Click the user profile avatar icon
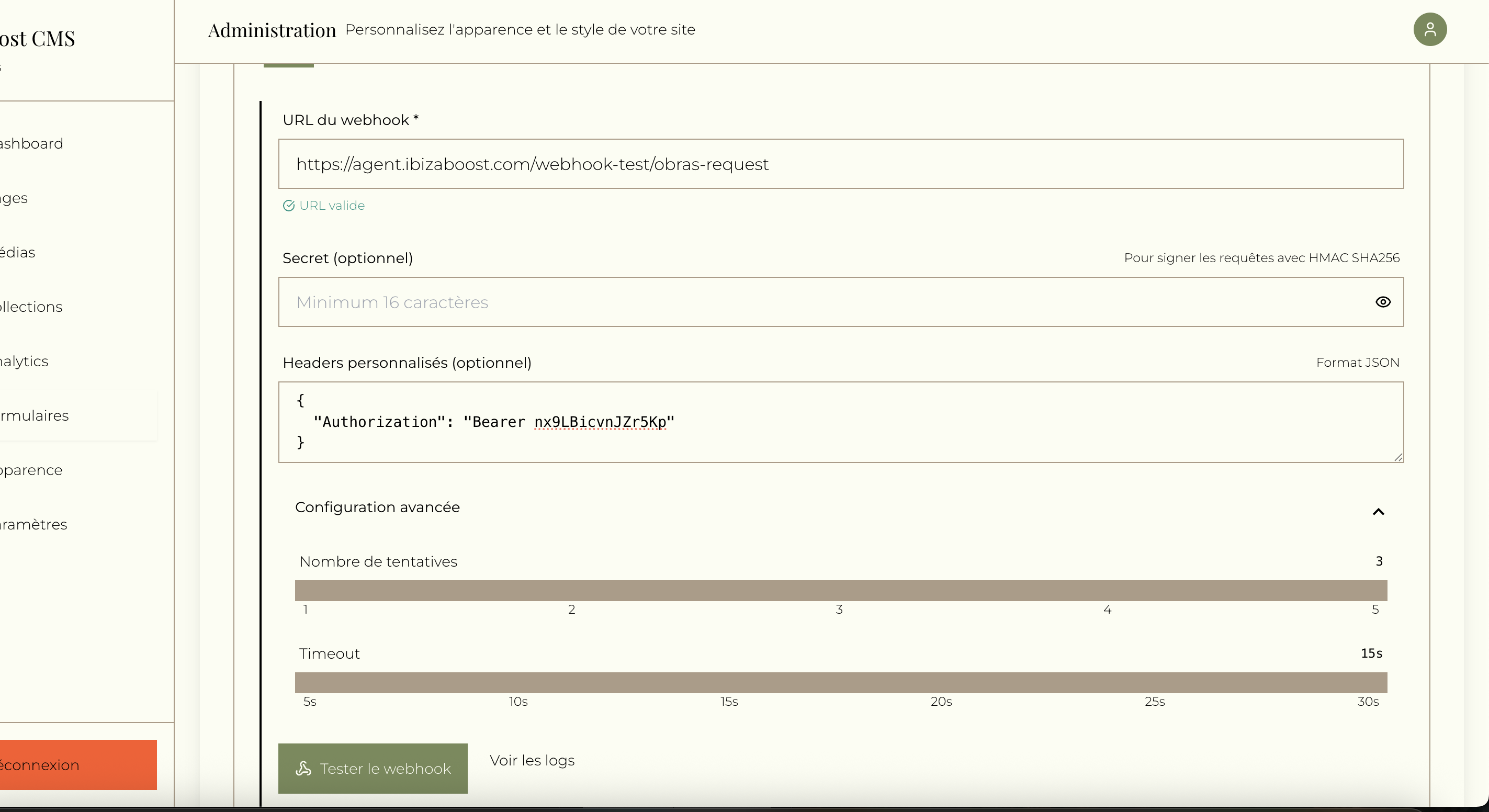1489x812 pixels. [x=1429, y=29]
